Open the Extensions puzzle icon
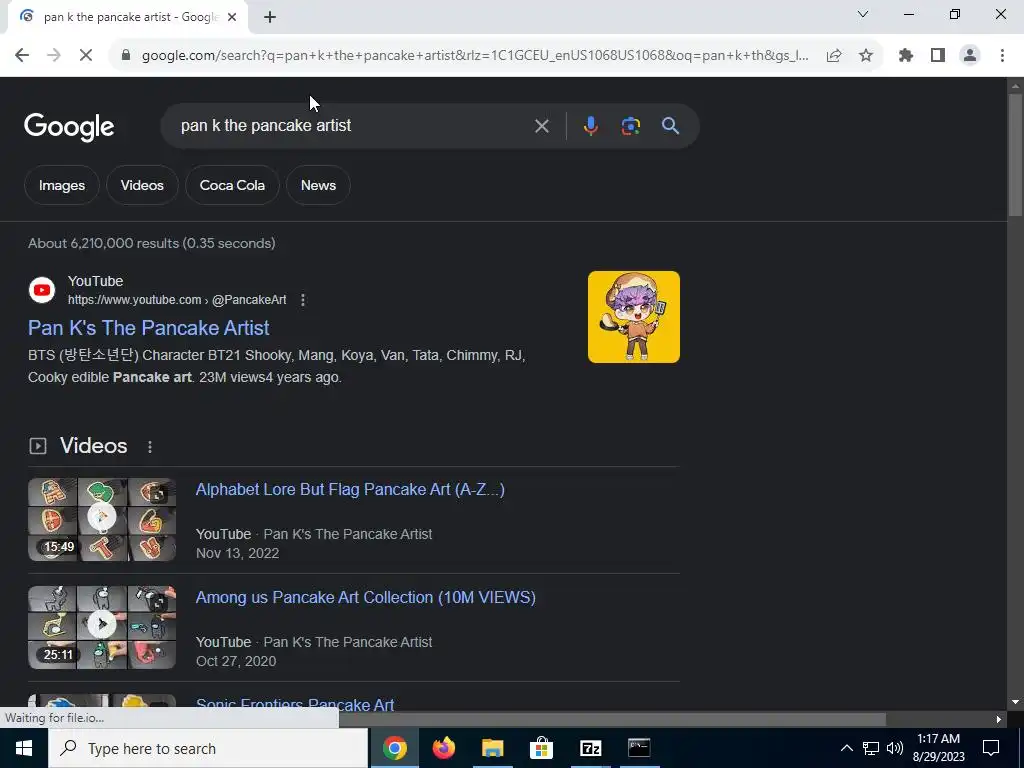1024x768 pixels. (x=906, y=56)
